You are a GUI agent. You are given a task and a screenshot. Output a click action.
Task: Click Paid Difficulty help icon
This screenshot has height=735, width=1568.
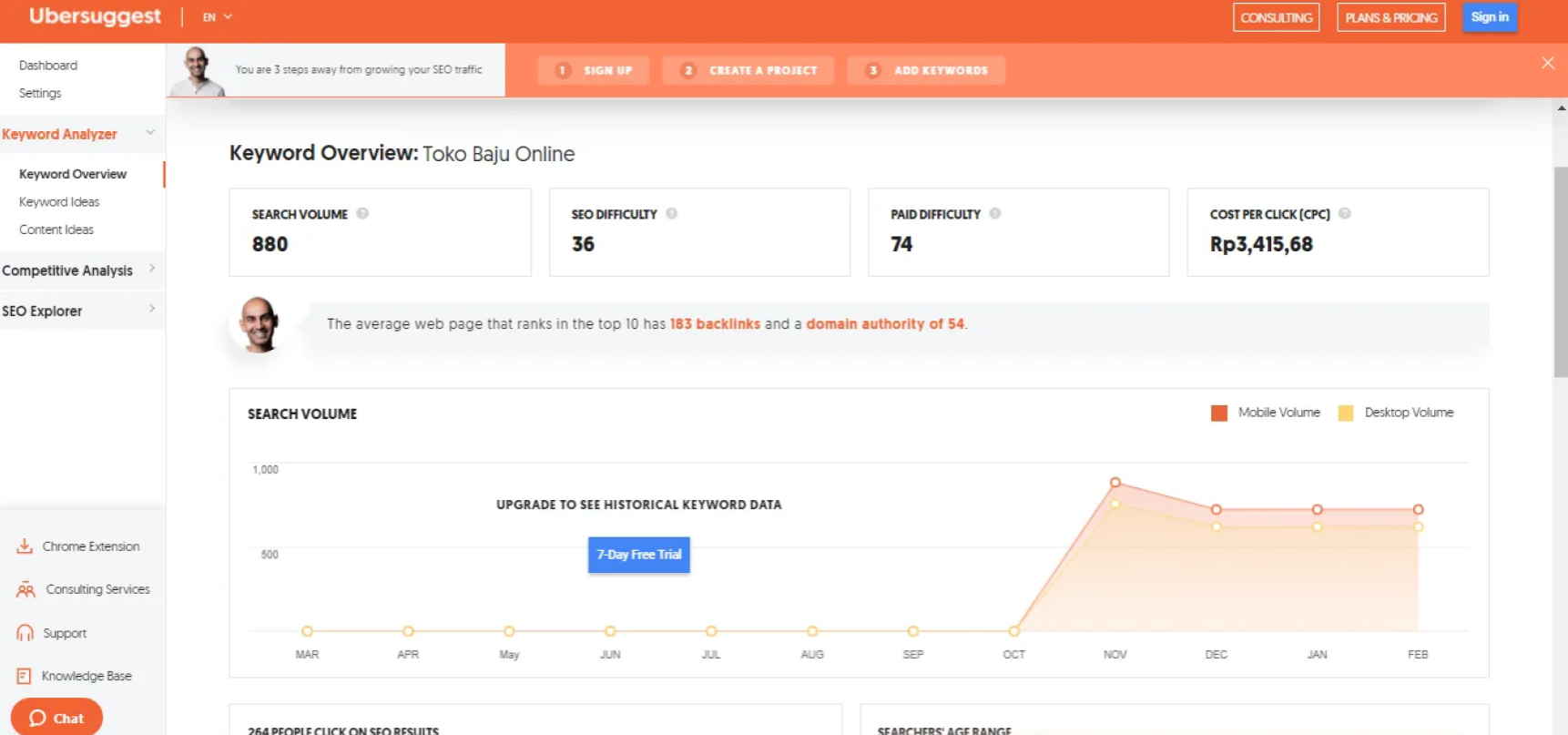tap(995, 214)
